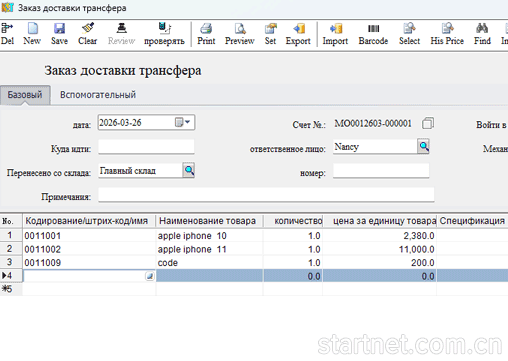Click product name cell code

click(x=209, y=262)
